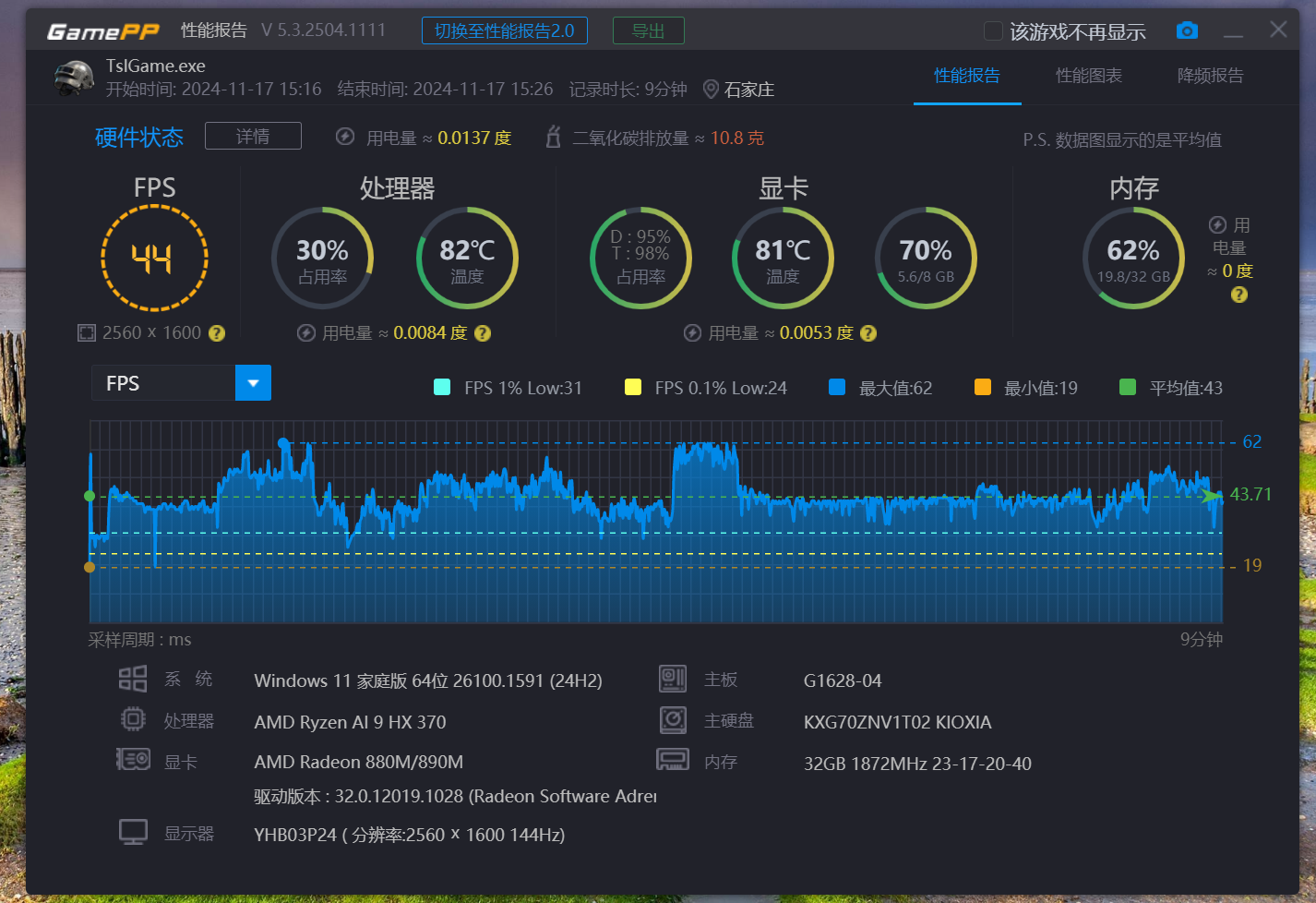The image size is (1316, 903).
Task: Click the TslGame.exe game avatar icon
Action: [75, 78]
